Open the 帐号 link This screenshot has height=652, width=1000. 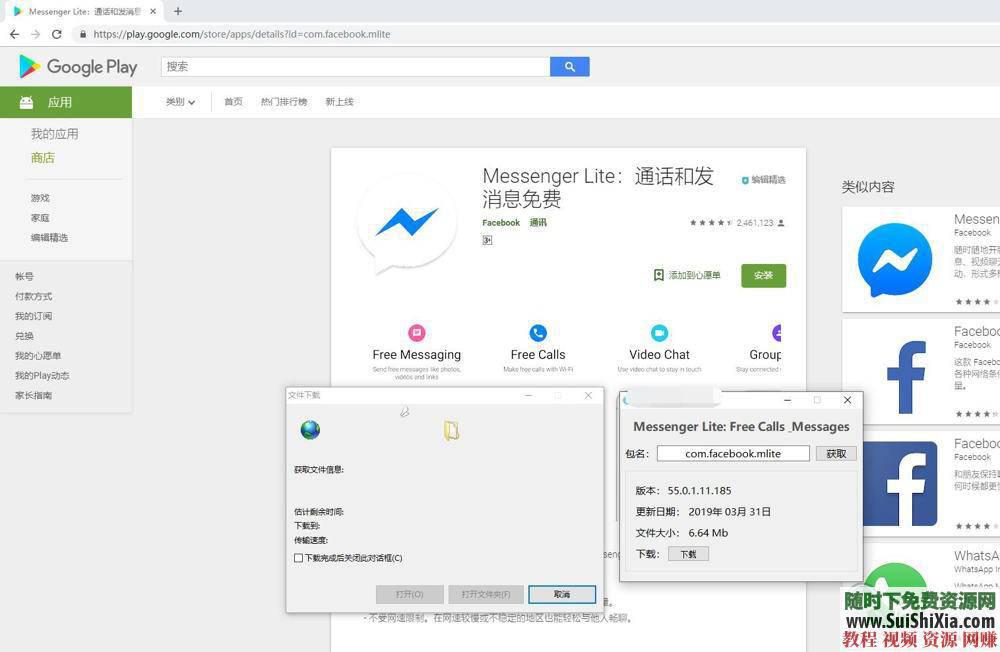[x=24, y=276]
